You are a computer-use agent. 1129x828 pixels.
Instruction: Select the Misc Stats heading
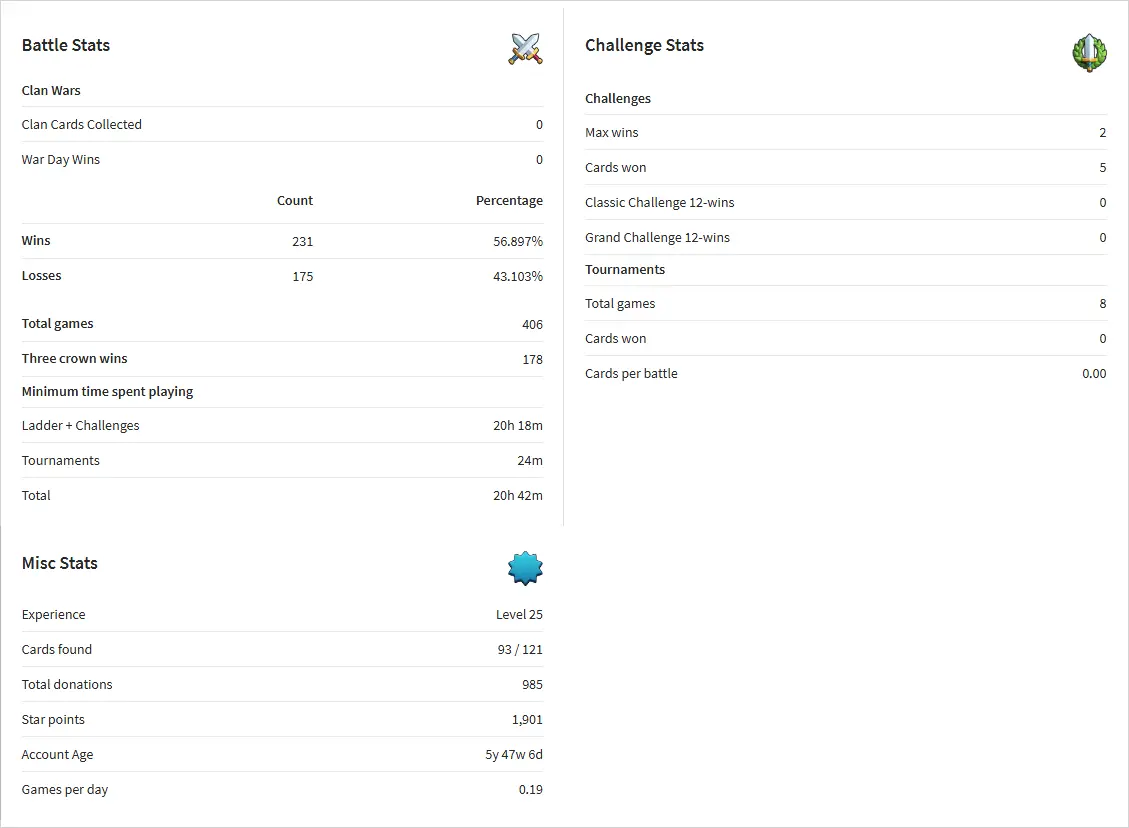pyautogui.click(x=60, y=563)
